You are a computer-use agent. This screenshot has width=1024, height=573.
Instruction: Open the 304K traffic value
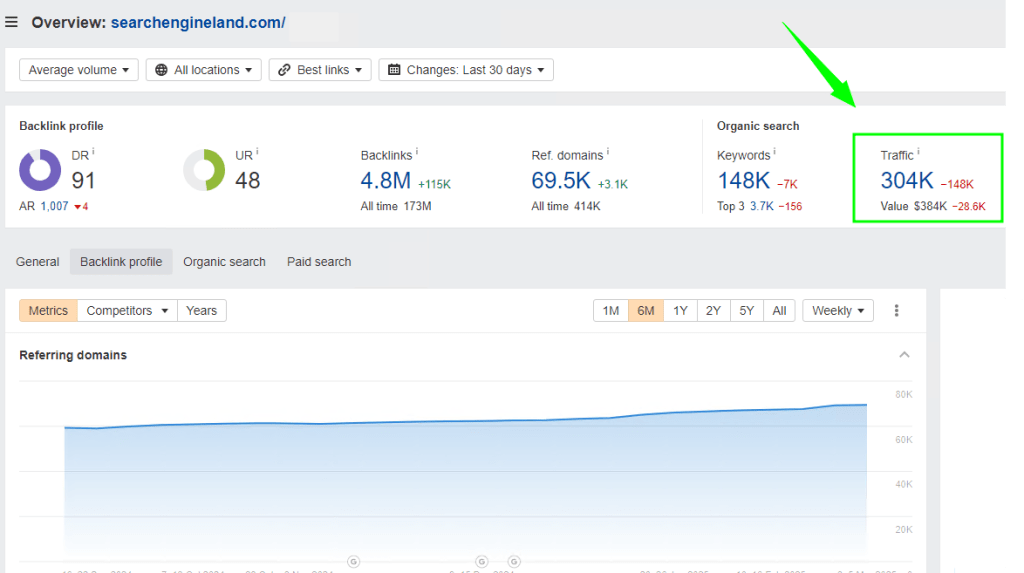click(x=907, y=180)
